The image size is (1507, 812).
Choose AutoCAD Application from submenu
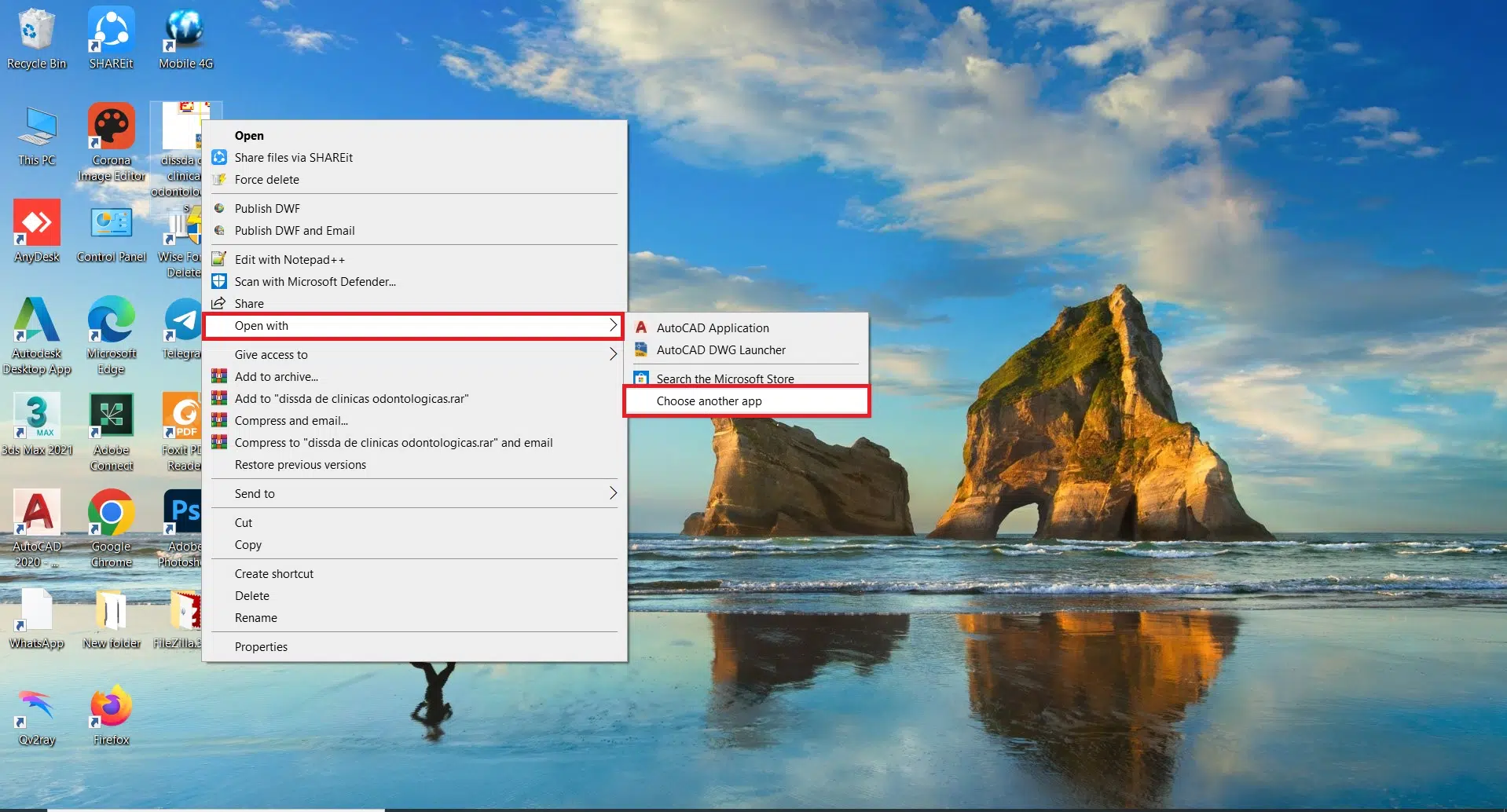712,328
